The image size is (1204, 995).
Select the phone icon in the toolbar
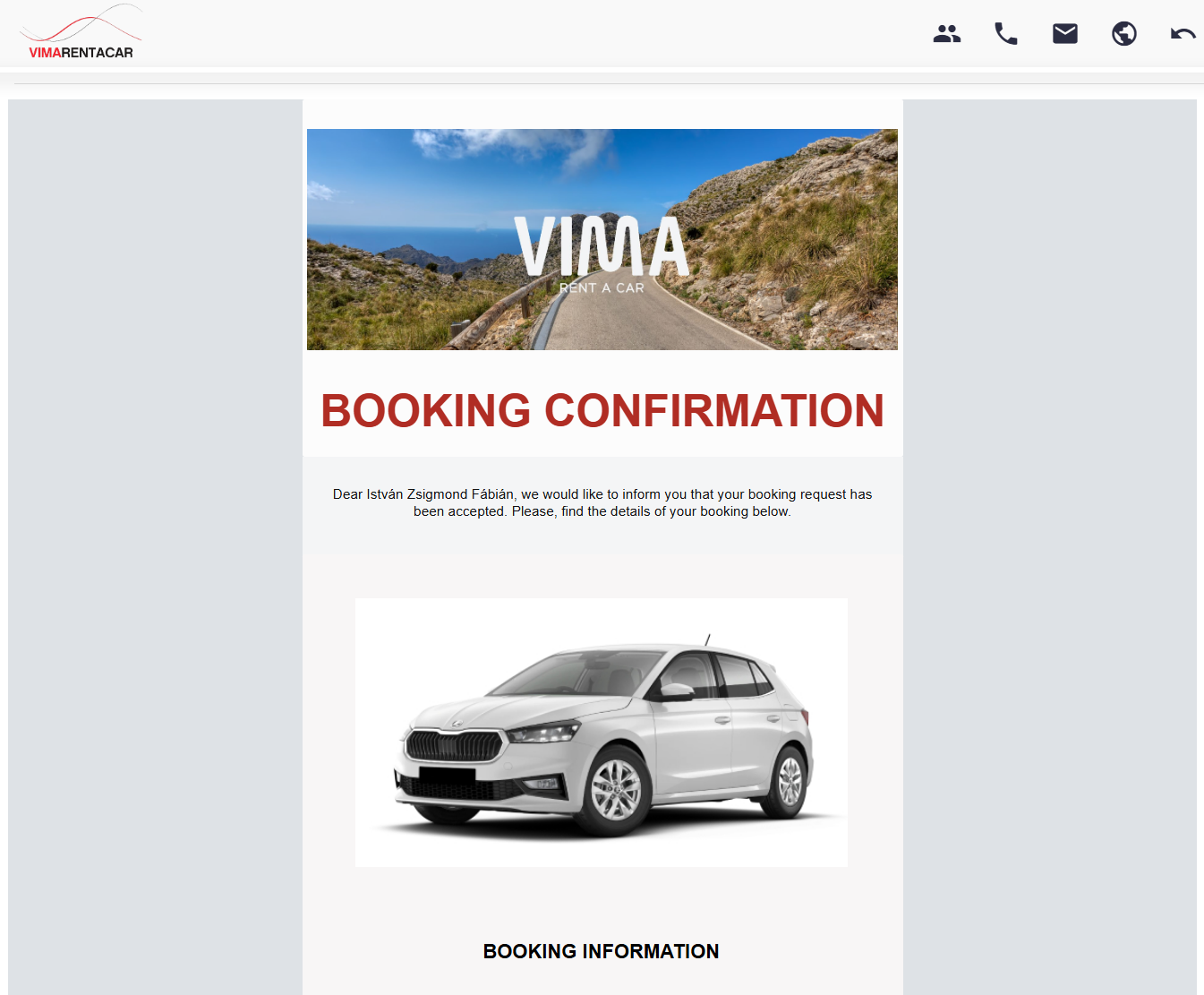1005,33
